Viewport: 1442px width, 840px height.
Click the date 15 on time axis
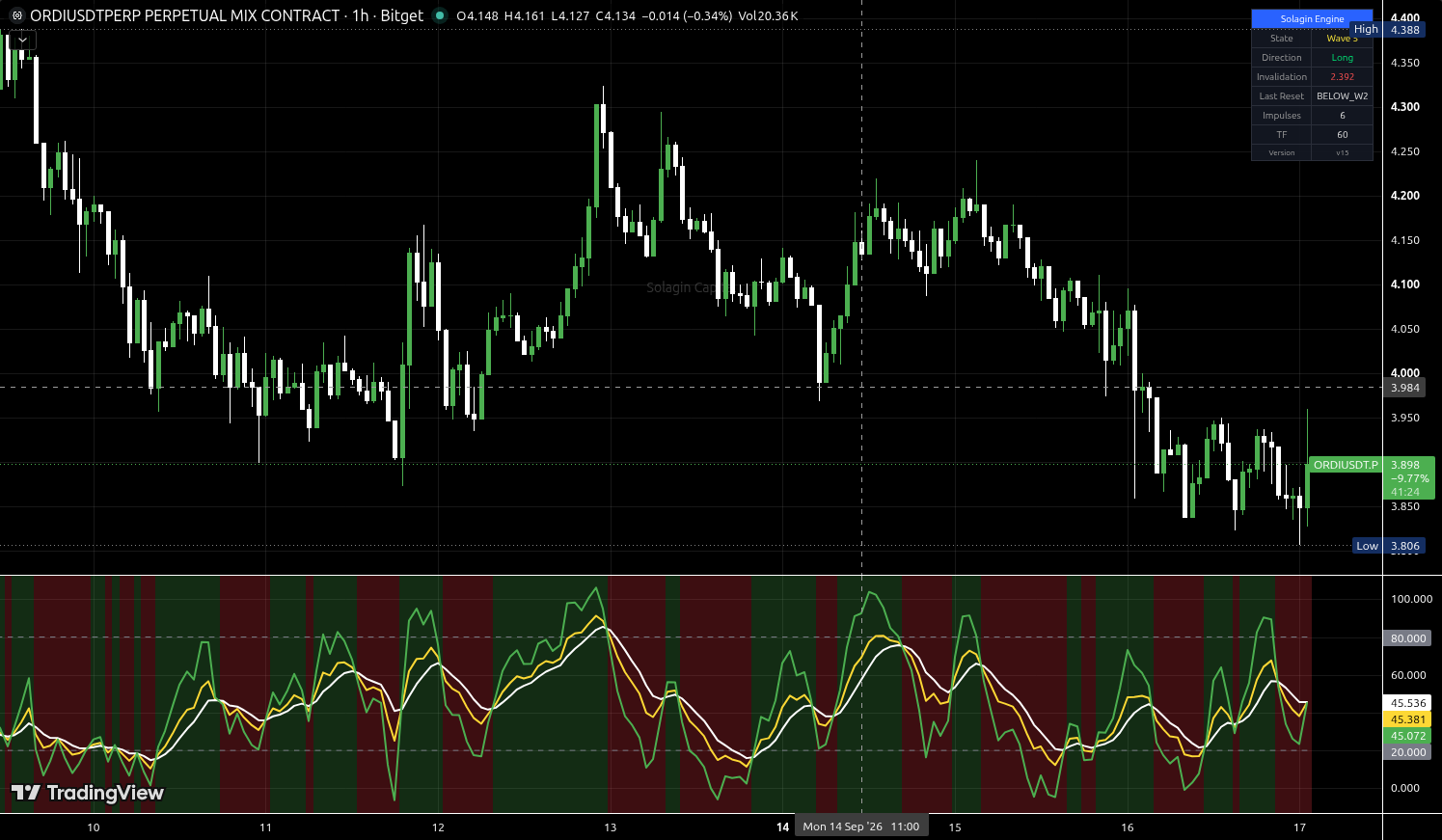955,827
